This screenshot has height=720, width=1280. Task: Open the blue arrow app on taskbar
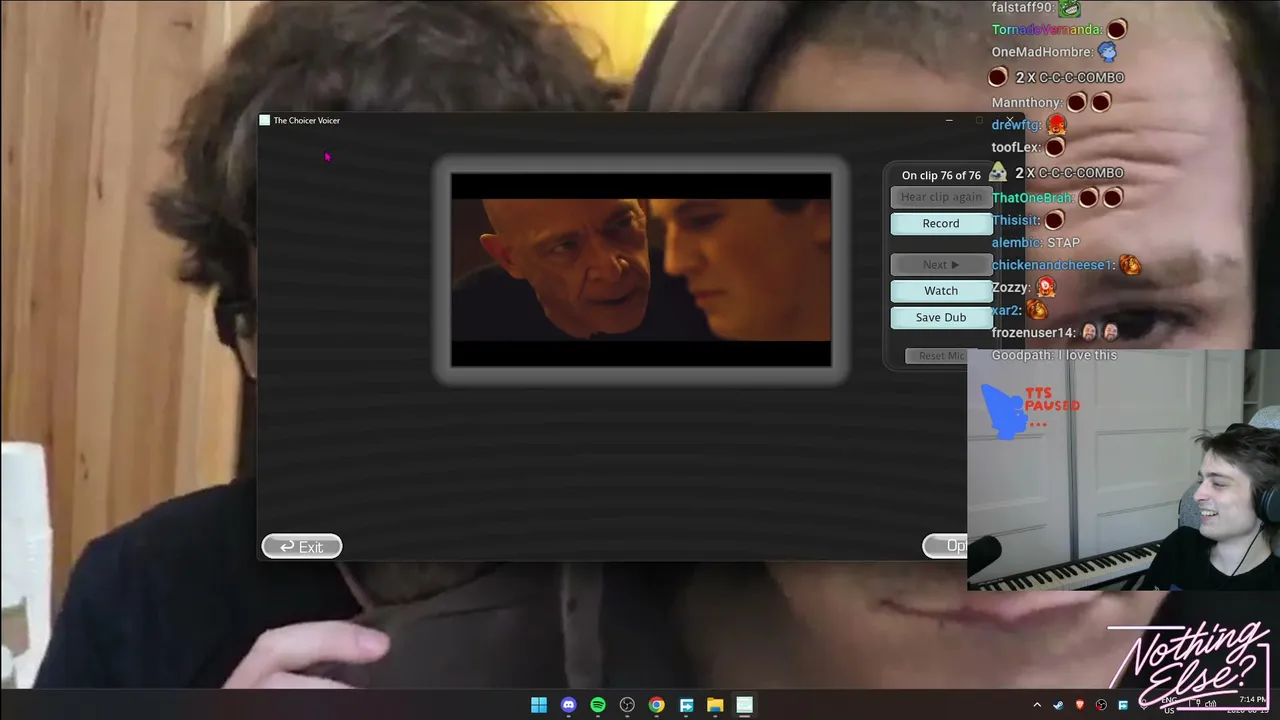coord(686,705)
